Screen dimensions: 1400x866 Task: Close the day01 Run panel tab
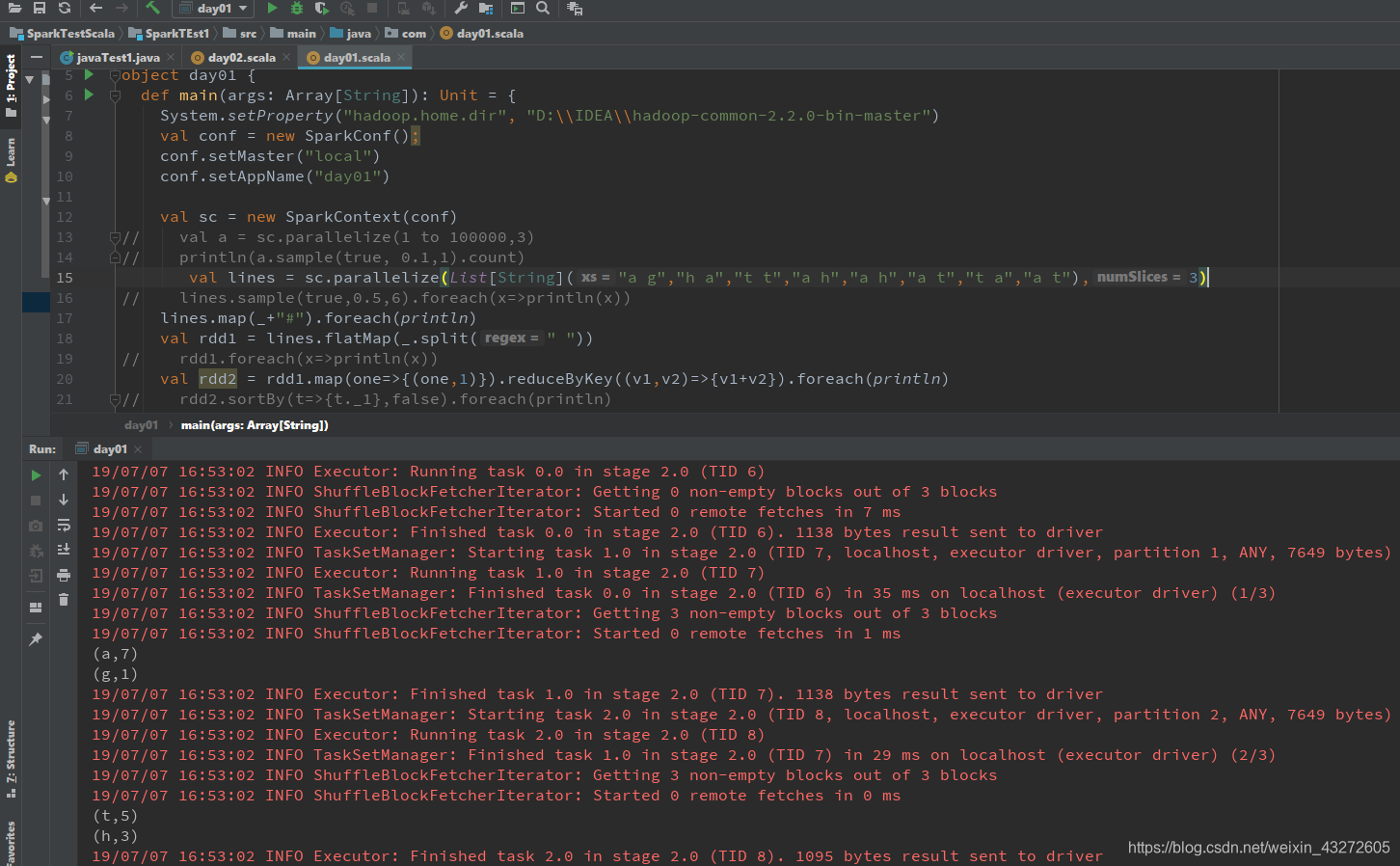point(138,449)
